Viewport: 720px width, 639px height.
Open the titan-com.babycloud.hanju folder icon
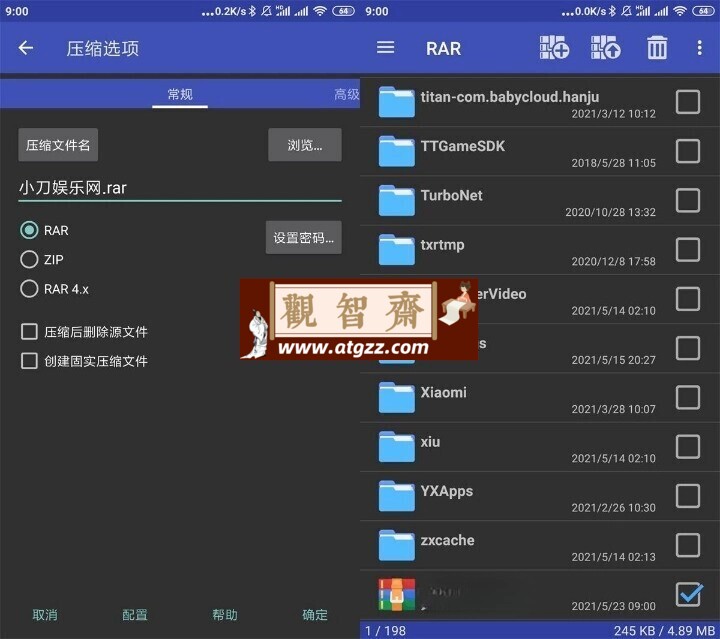pyautogui.click(x=397, y=102)
